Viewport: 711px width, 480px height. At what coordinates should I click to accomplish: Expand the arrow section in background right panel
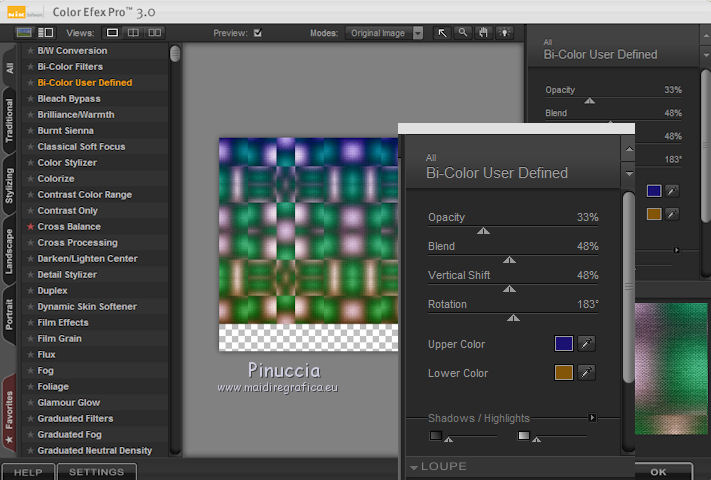pyautogui.click(x=677, y=250)
